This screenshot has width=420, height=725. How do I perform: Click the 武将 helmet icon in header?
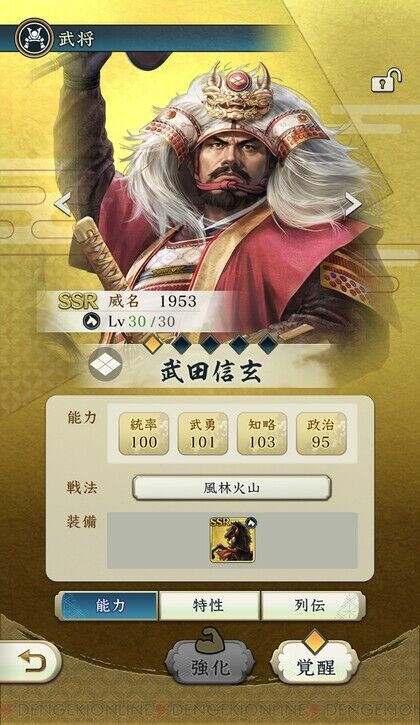[34, 38]
